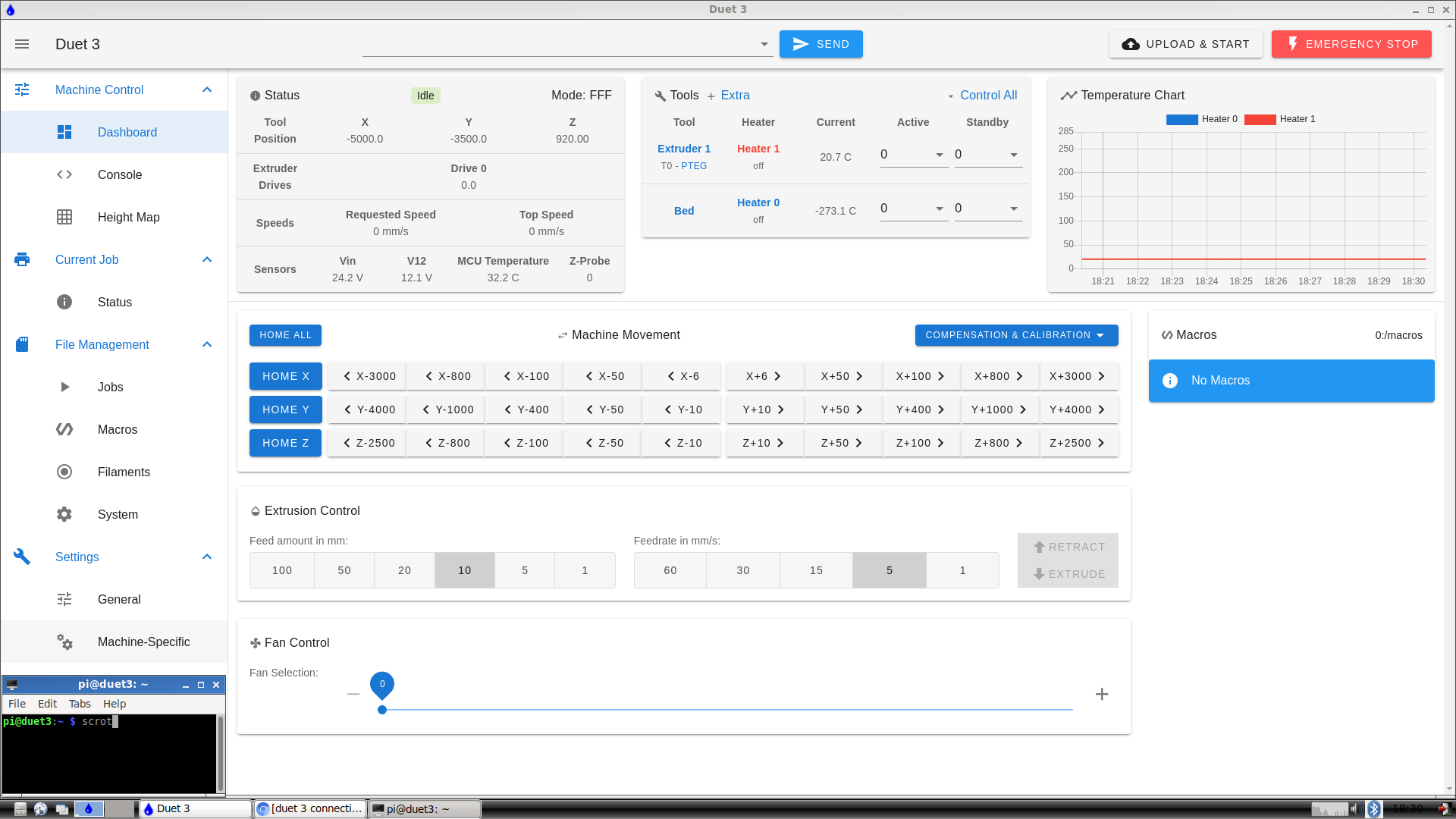Open the terminal Help menu
This screenshot has height=819, width=1456.
[115, 704]
